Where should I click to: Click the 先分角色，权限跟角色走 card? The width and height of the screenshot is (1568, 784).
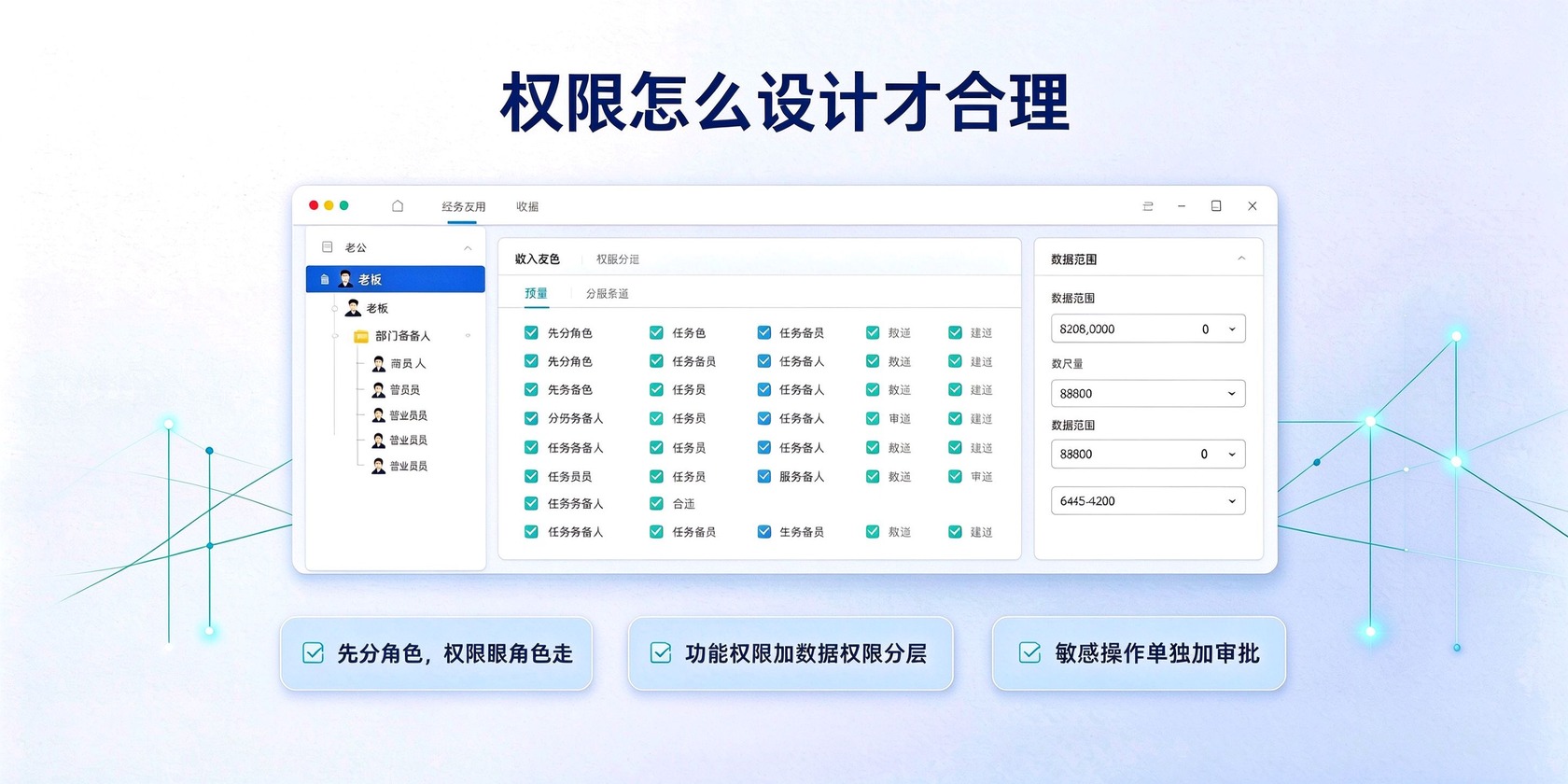(x=436, y=653)
